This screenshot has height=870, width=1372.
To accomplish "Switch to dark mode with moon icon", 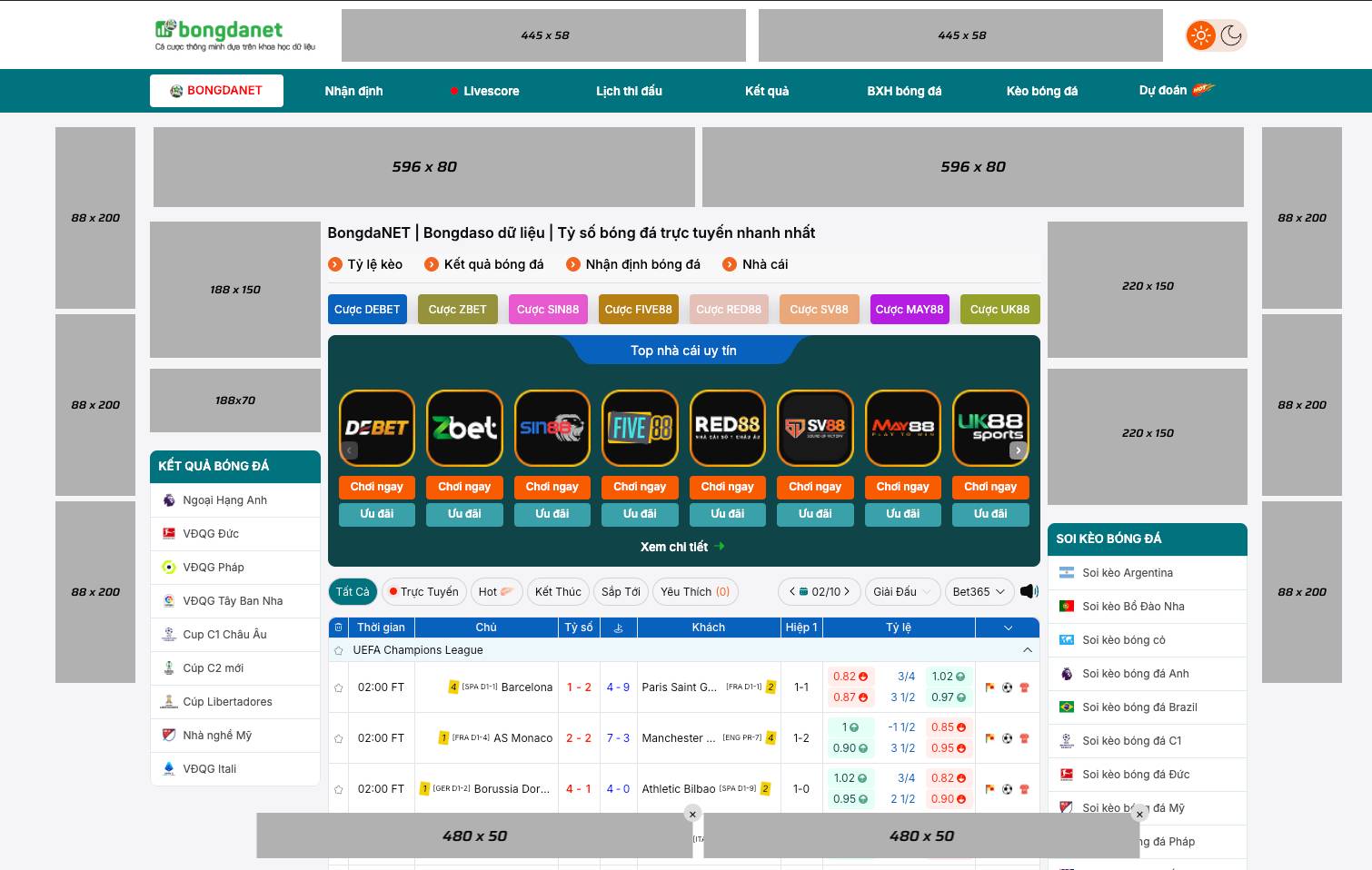I will (1231, 35).
